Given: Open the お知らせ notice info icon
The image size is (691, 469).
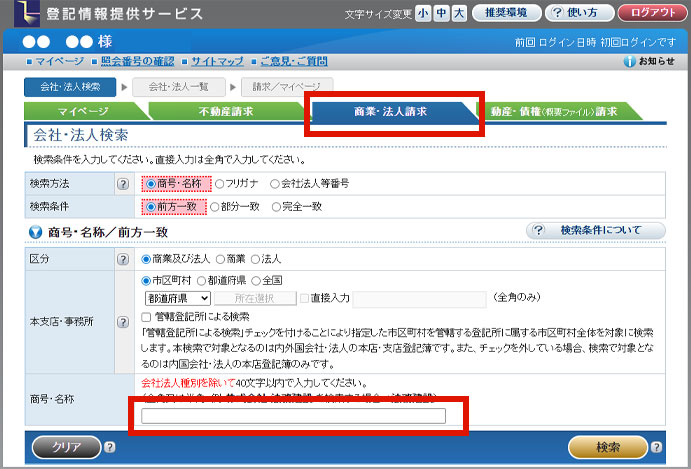Looking at the screenshot, I should [x=629, y=61].
